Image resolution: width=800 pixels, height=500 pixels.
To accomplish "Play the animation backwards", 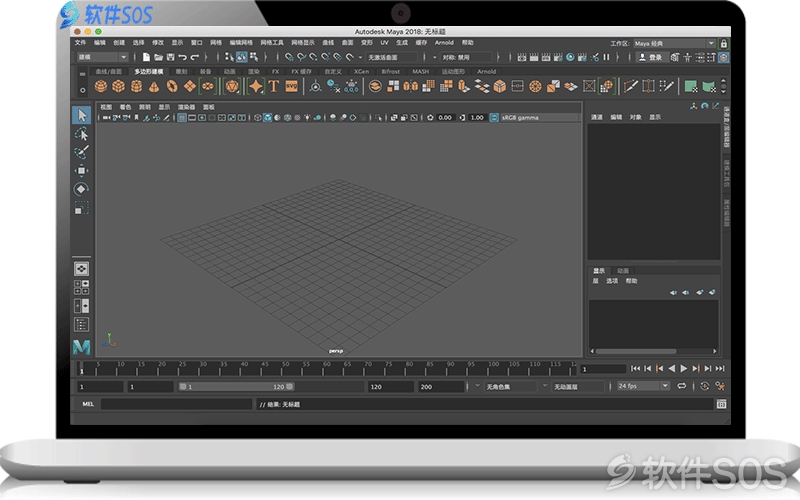I will point(671,368).
